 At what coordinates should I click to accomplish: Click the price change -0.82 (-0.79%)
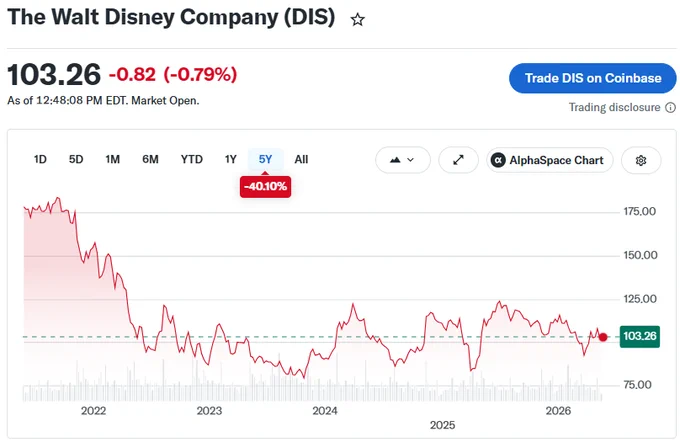[x=173, y=75]
